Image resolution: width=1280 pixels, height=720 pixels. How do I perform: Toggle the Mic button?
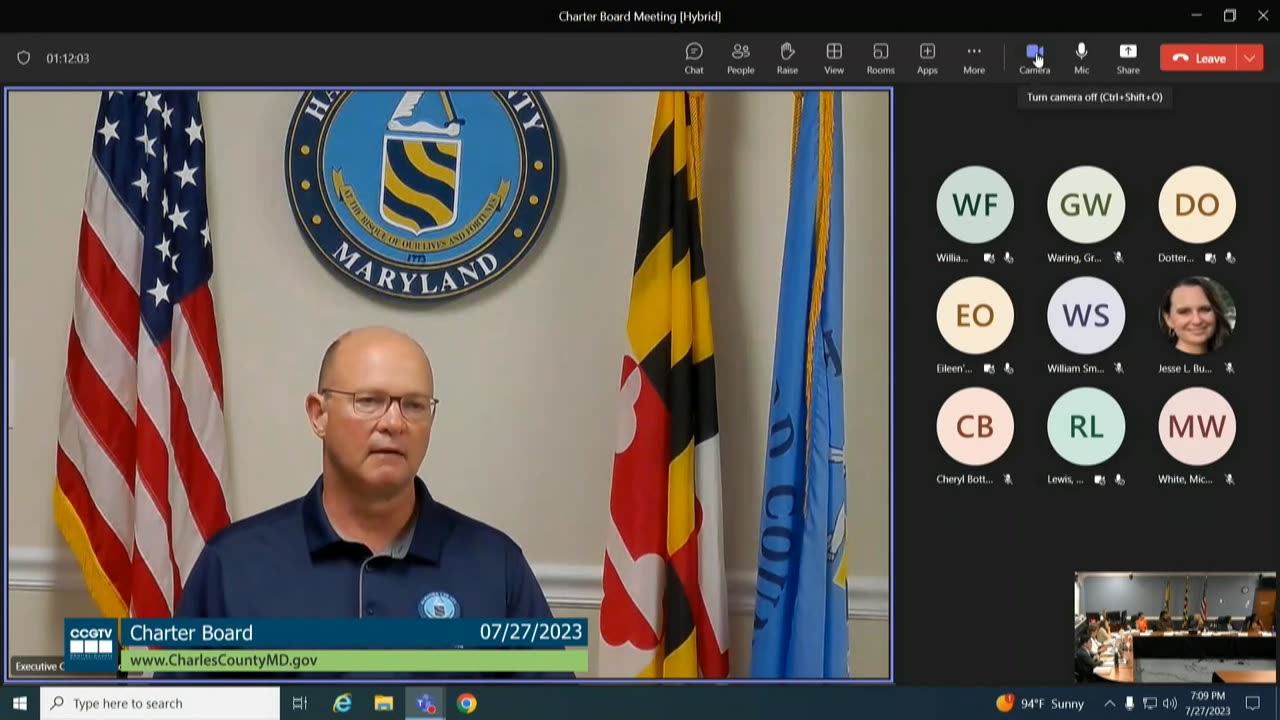click(1081, 58)
